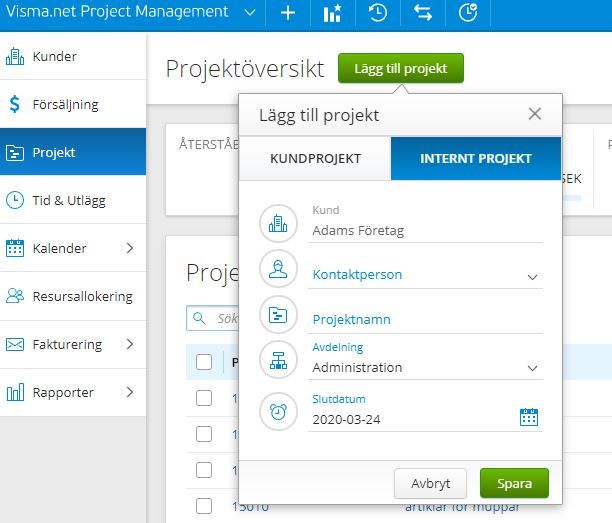Open the timer icon in top bar
Viewport: 612px width, 523px height.
(467, 13)
